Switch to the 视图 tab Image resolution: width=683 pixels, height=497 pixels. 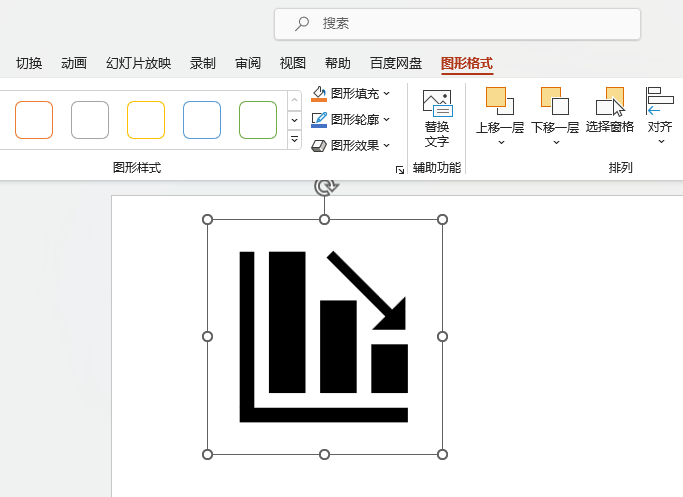(293, 63)
